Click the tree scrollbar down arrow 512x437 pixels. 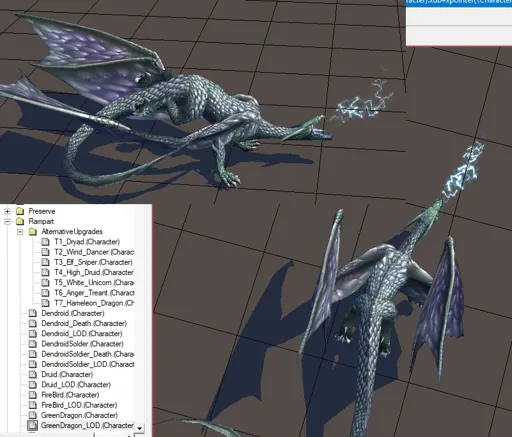coord(140,428)
